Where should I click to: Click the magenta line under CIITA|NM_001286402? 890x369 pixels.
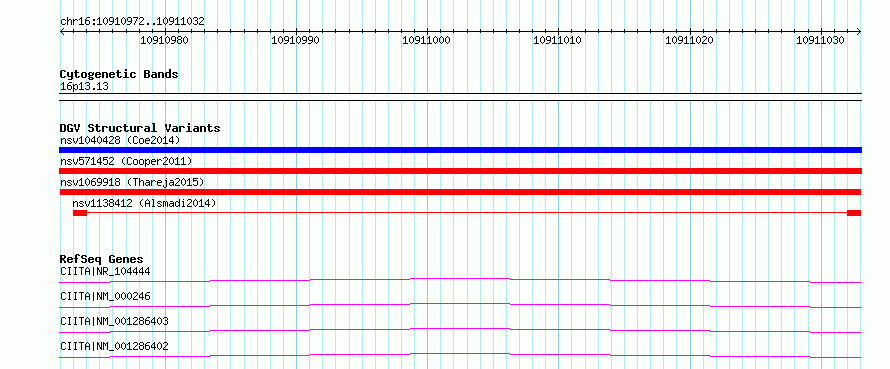click(x=460, y=355)
